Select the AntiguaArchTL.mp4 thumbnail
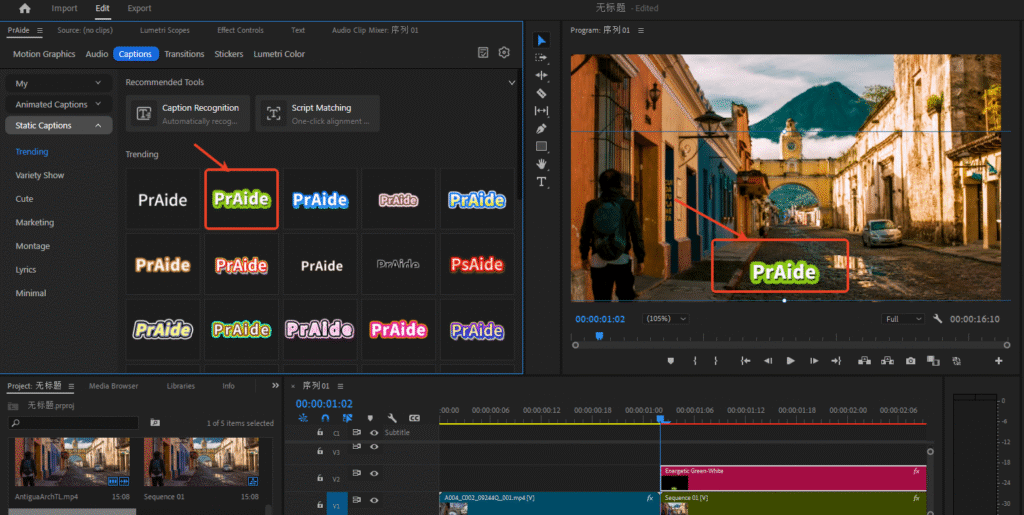The height and width of the screenshot is (515, 1024). (x=71, y=461)
